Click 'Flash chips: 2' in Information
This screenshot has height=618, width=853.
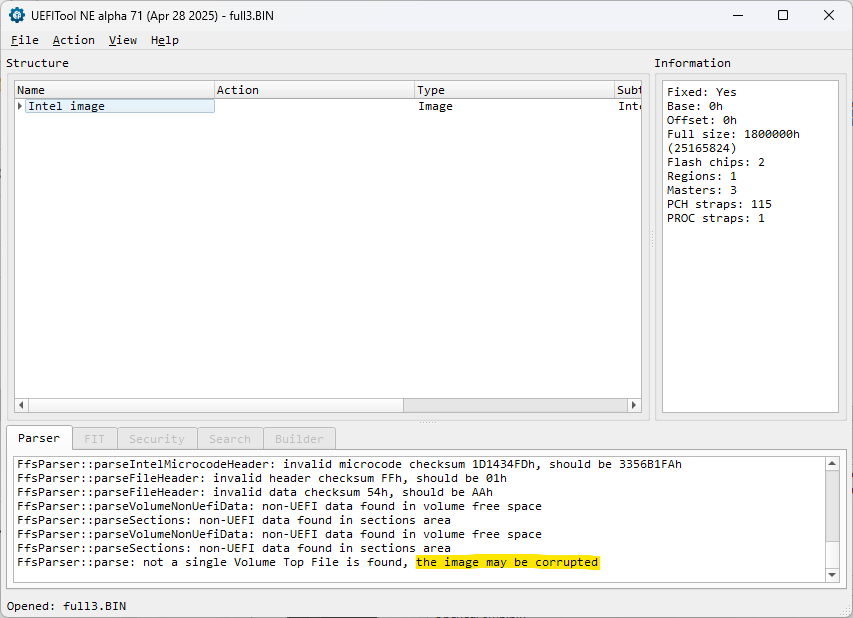(716, 162)
